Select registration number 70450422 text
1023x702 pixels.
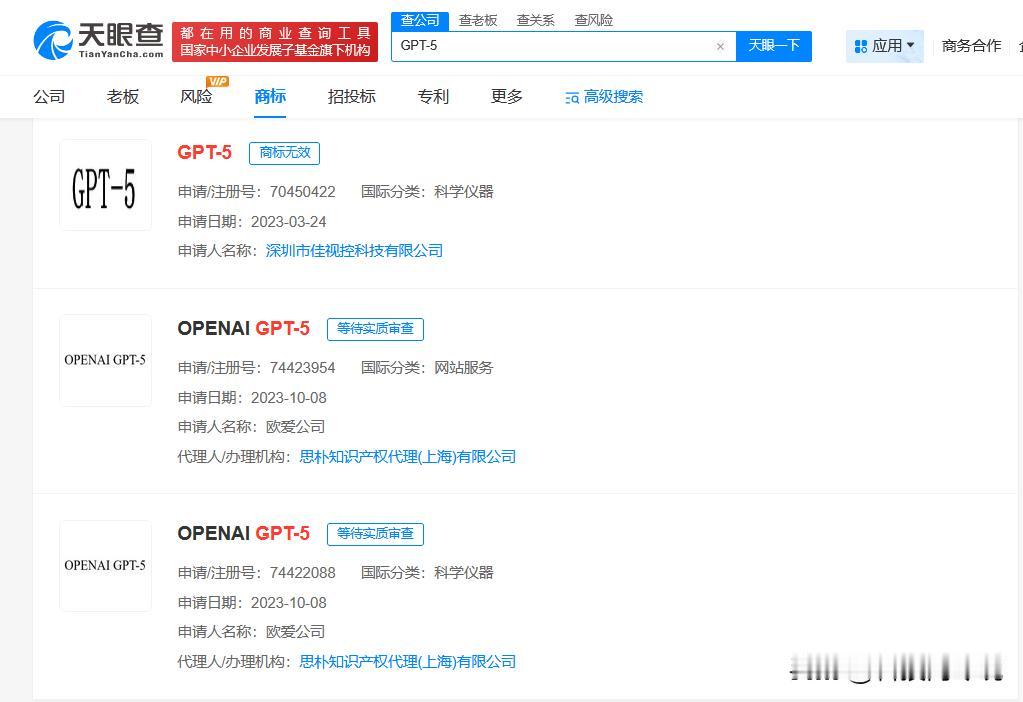(303, 192)
